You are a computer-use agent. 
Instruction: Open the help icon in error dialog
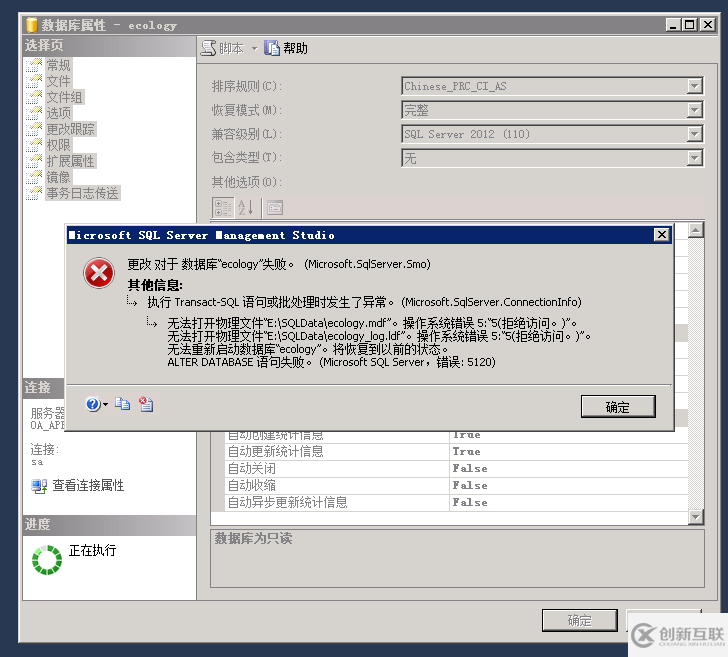[x=93, y=404]
